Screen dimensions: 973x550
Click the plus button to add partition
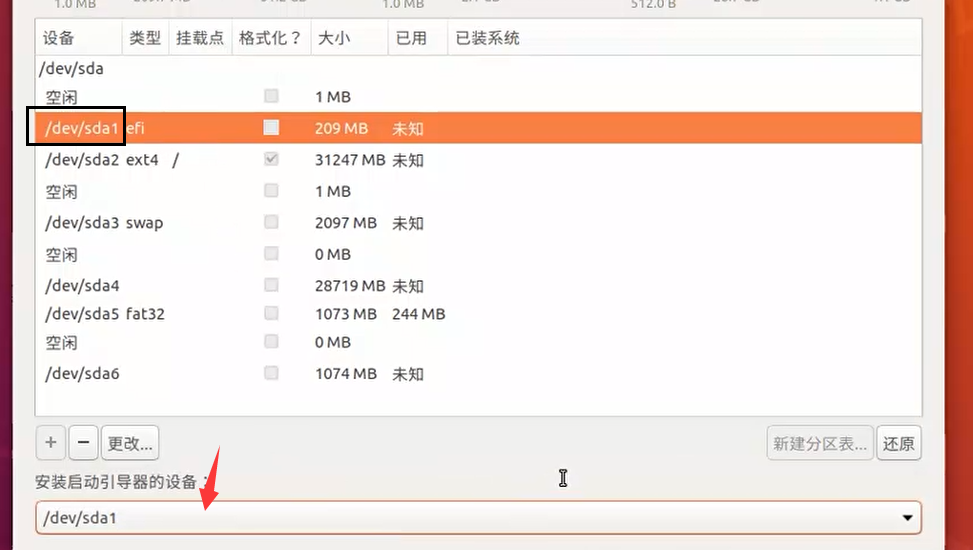(x=50, y=442)
